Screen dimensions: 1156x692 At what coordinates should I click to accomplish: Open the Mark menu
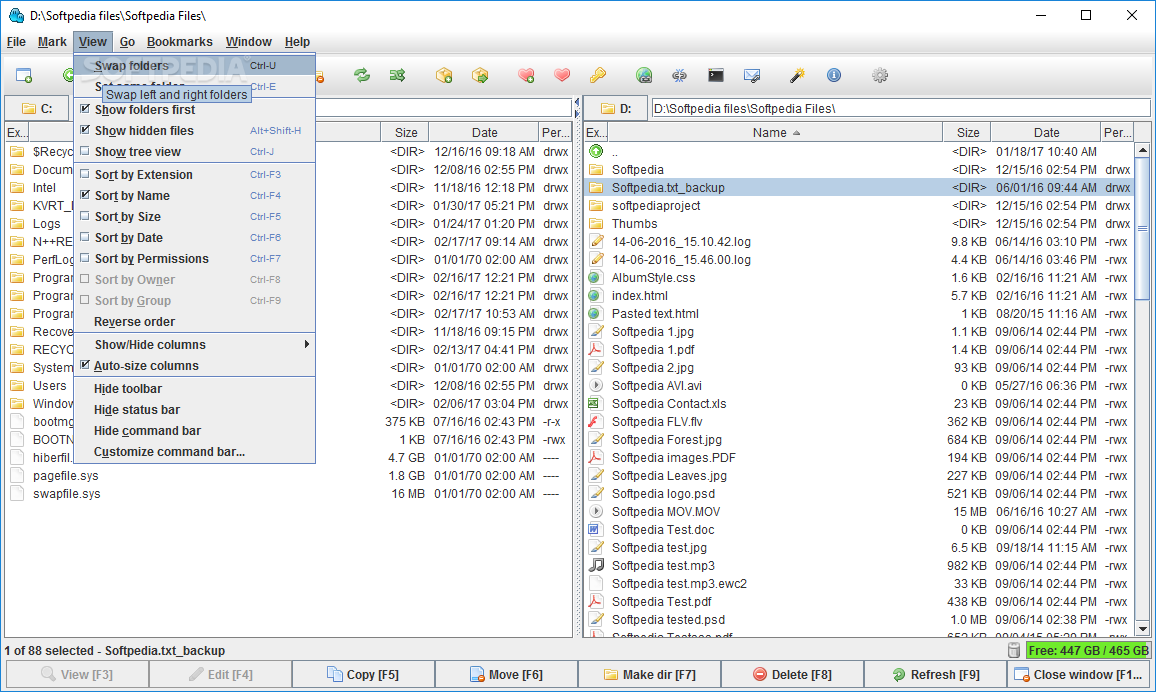click(x=52, y=42)
